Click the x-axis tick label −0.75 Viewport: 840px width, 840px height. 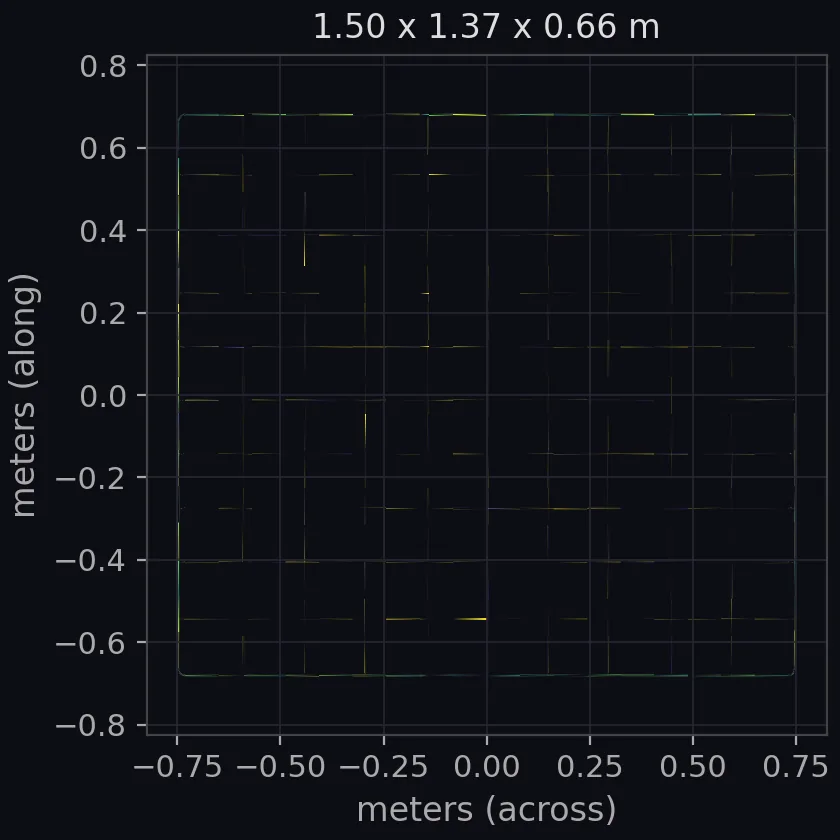[177, 766]
